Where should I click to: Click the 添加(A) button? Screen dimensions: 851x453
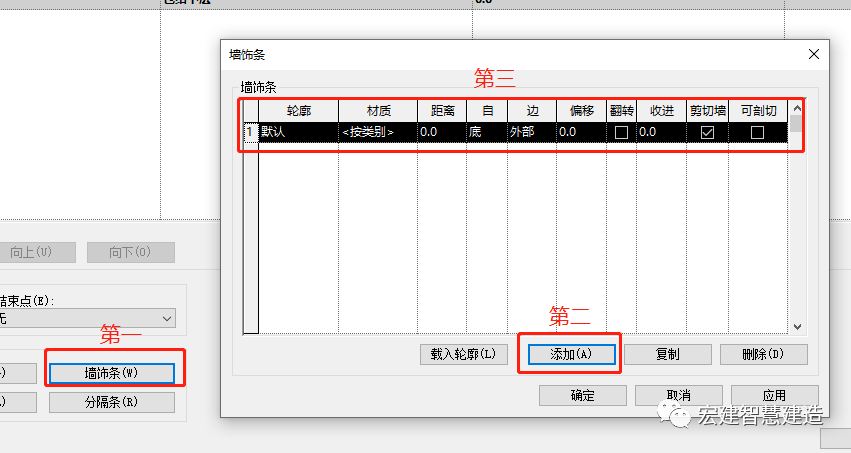coord(571,354)
